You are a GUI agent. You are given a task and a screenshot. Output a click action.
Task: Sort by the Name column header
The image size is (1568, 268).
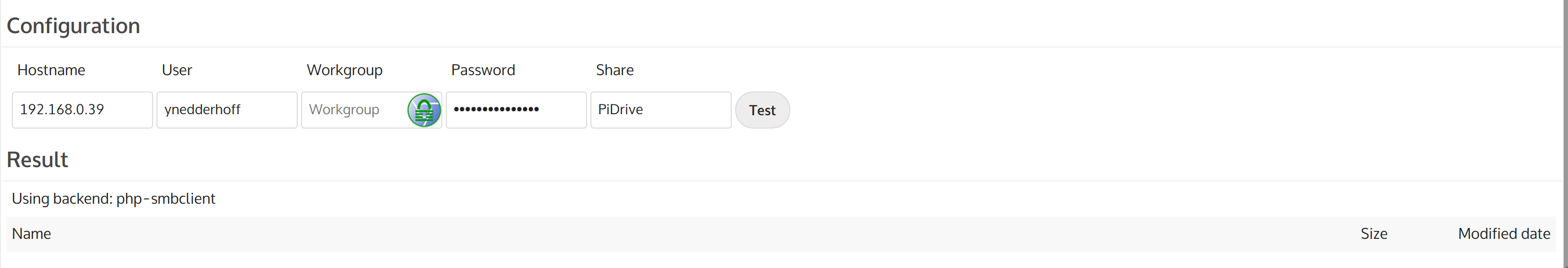(x=32, y=234)
